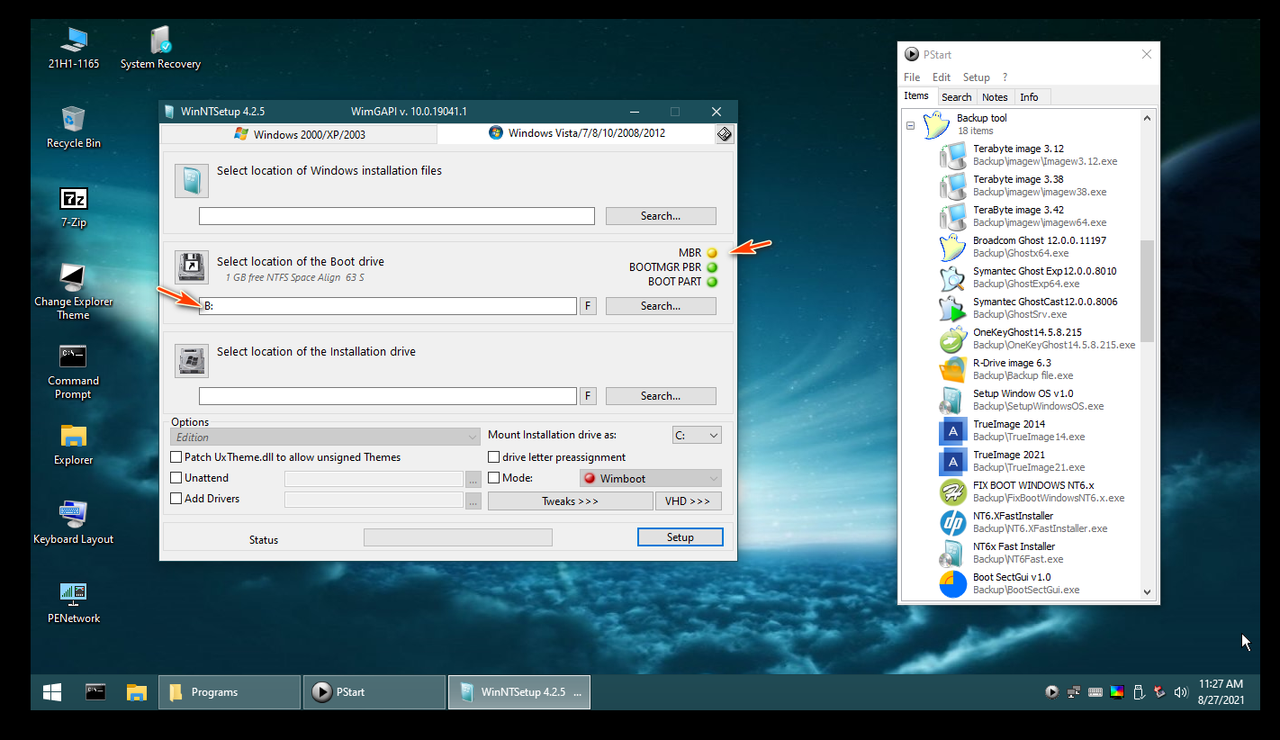
Task: Click the MBR yellow status indicator
Action: coord(712,253)
